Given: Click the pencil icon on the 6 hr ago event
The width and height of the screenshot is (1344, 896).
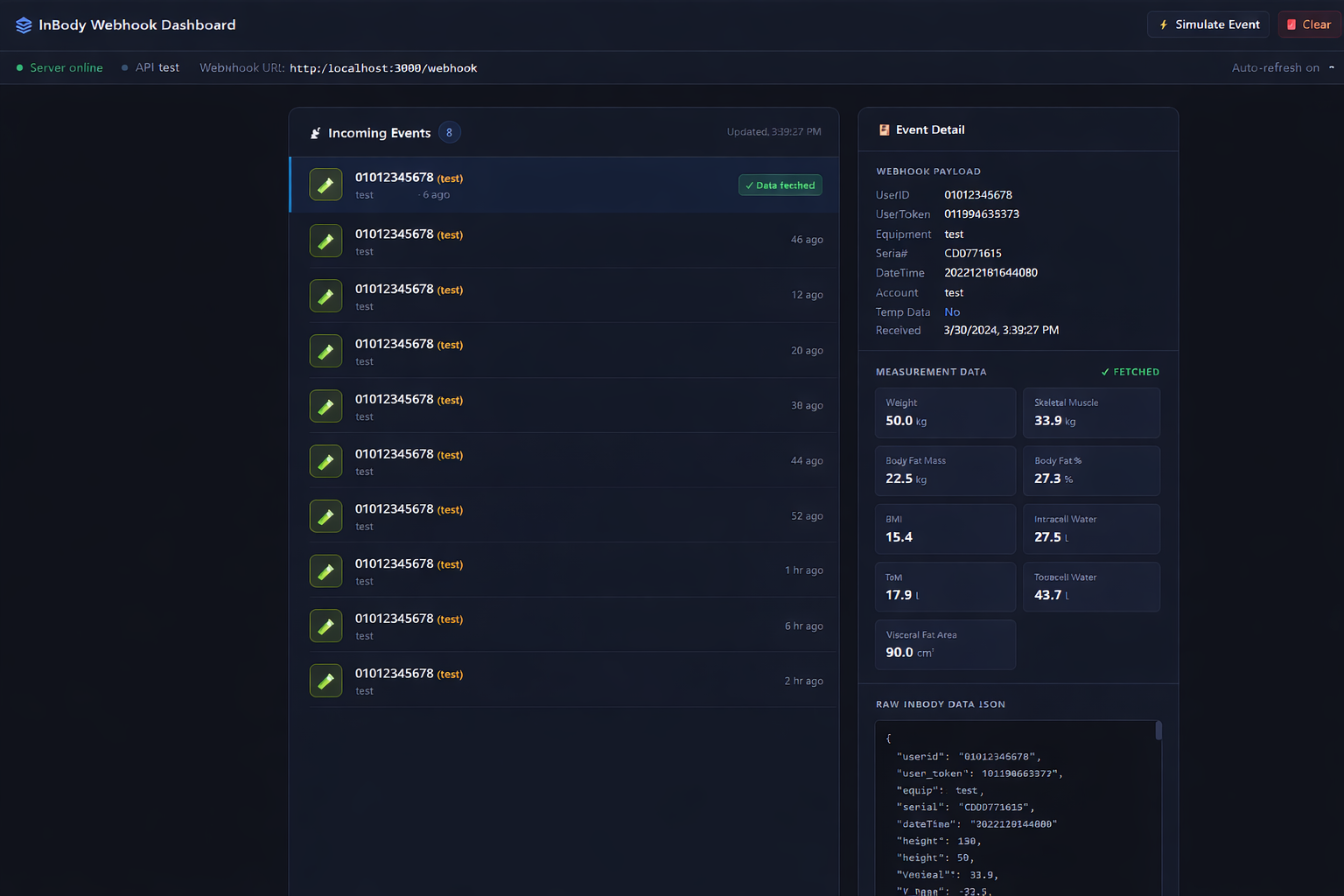Looking at the screenshot, I should pos(325,626).
